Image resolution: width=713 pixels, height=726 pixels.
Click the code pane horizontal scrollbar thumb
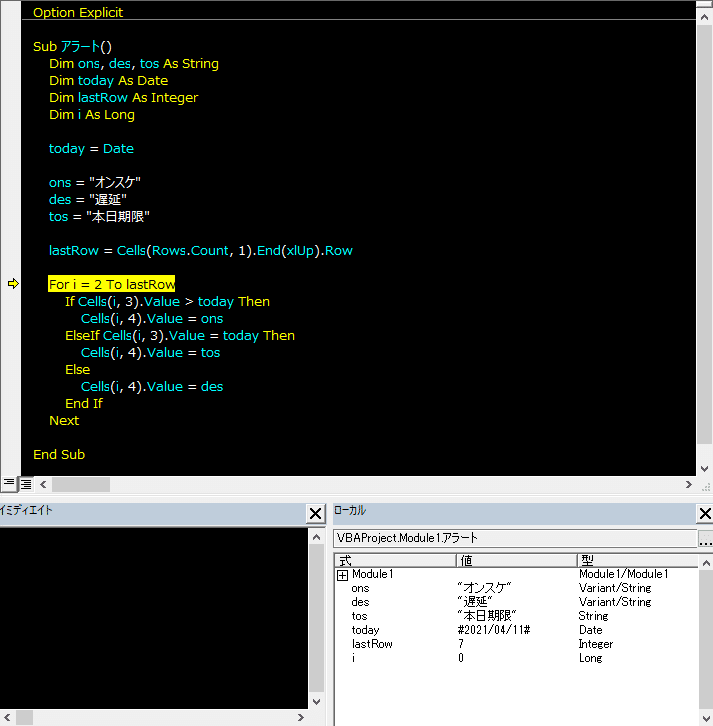click(81, 485)
